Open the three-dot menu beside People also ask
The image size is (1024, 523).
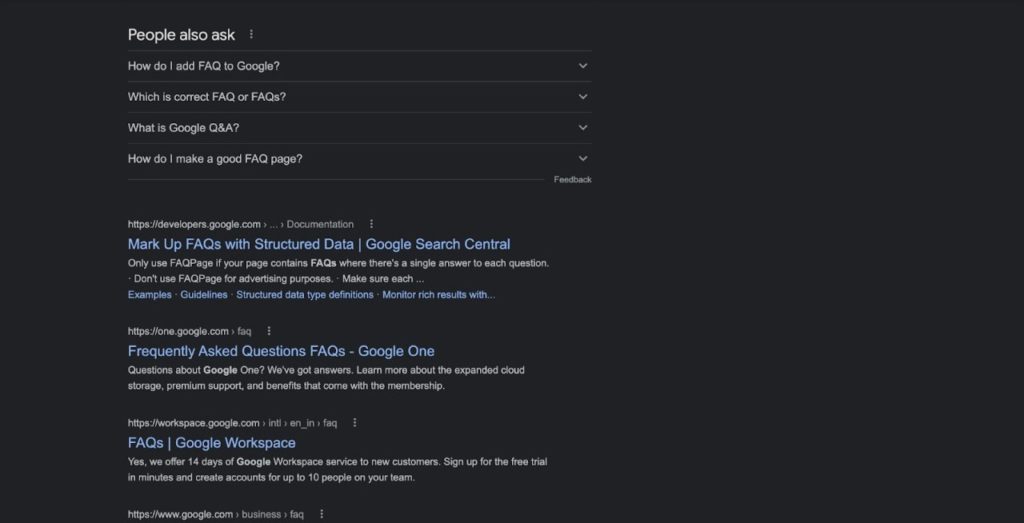251,35
